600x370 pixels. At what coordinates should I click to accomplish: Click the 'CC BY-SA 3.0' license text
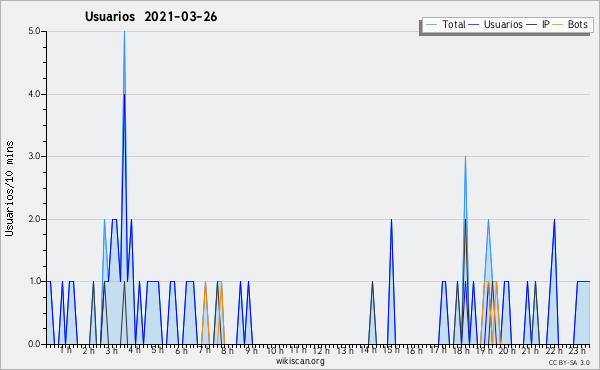point(569,362)
